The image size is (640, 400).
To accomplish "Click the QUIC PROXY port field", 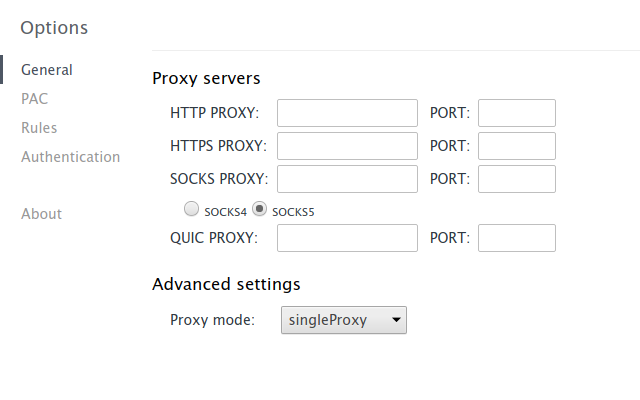I will (517, 238).
